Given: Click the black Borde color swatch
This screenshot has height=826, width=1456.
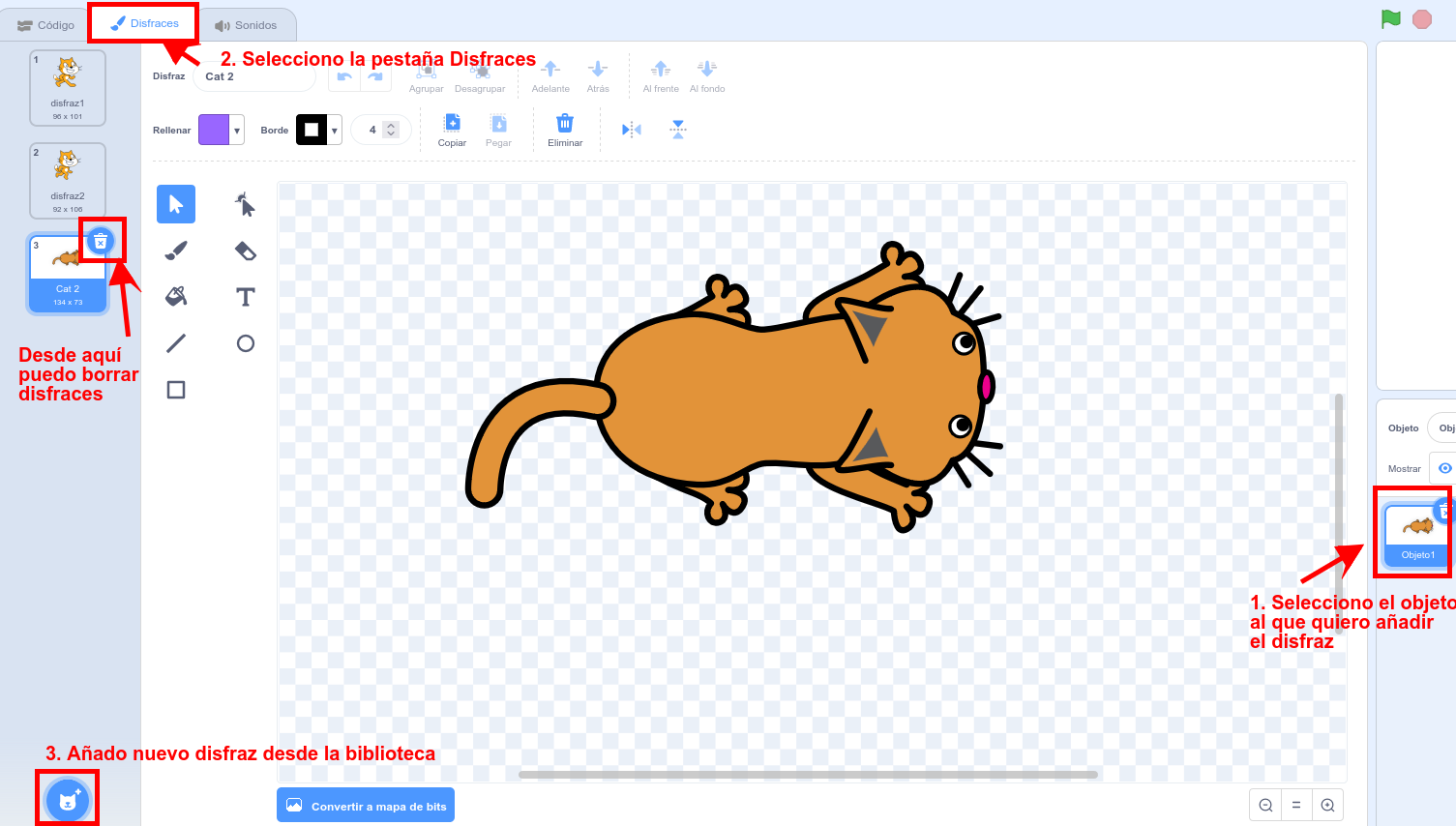Looking at the screenshot, I should click(312, 130).
